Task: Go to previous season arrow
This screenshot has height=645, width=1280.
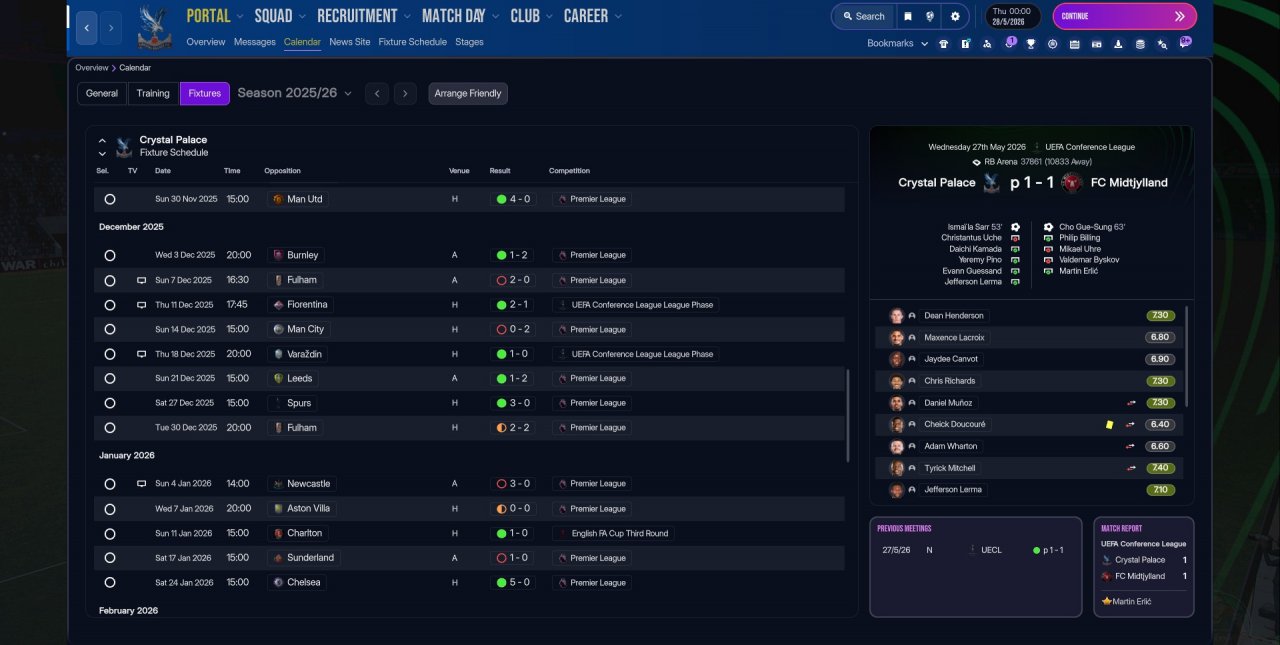Action: click(377, 93)
